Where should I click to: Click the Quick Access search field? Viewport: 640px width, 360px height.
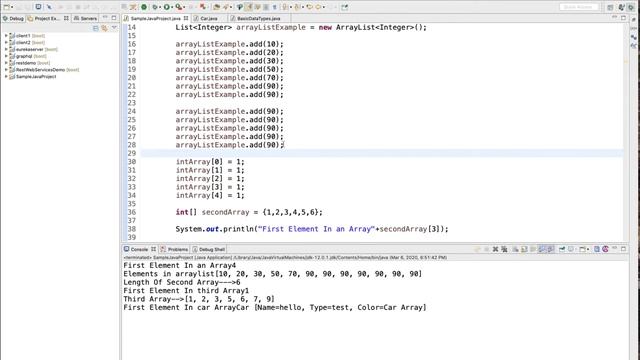(578, 7)
